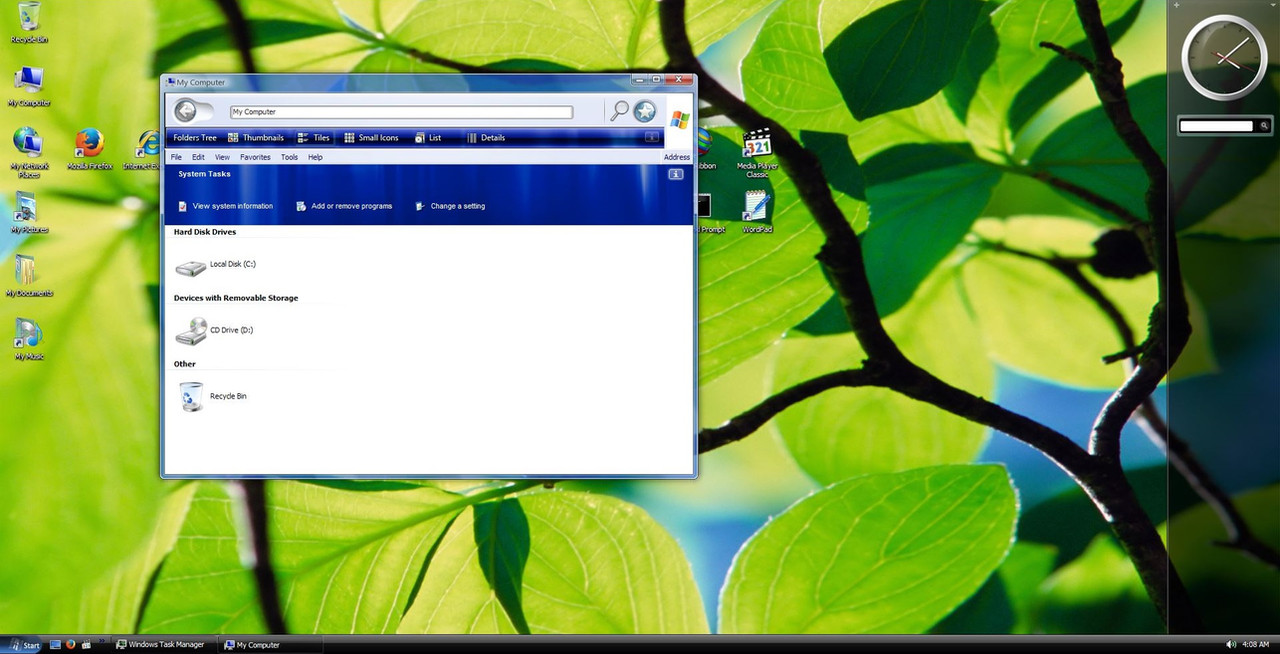Switch to Details view
Screen dimensions: 1280x654
click(x=486, y=138)
